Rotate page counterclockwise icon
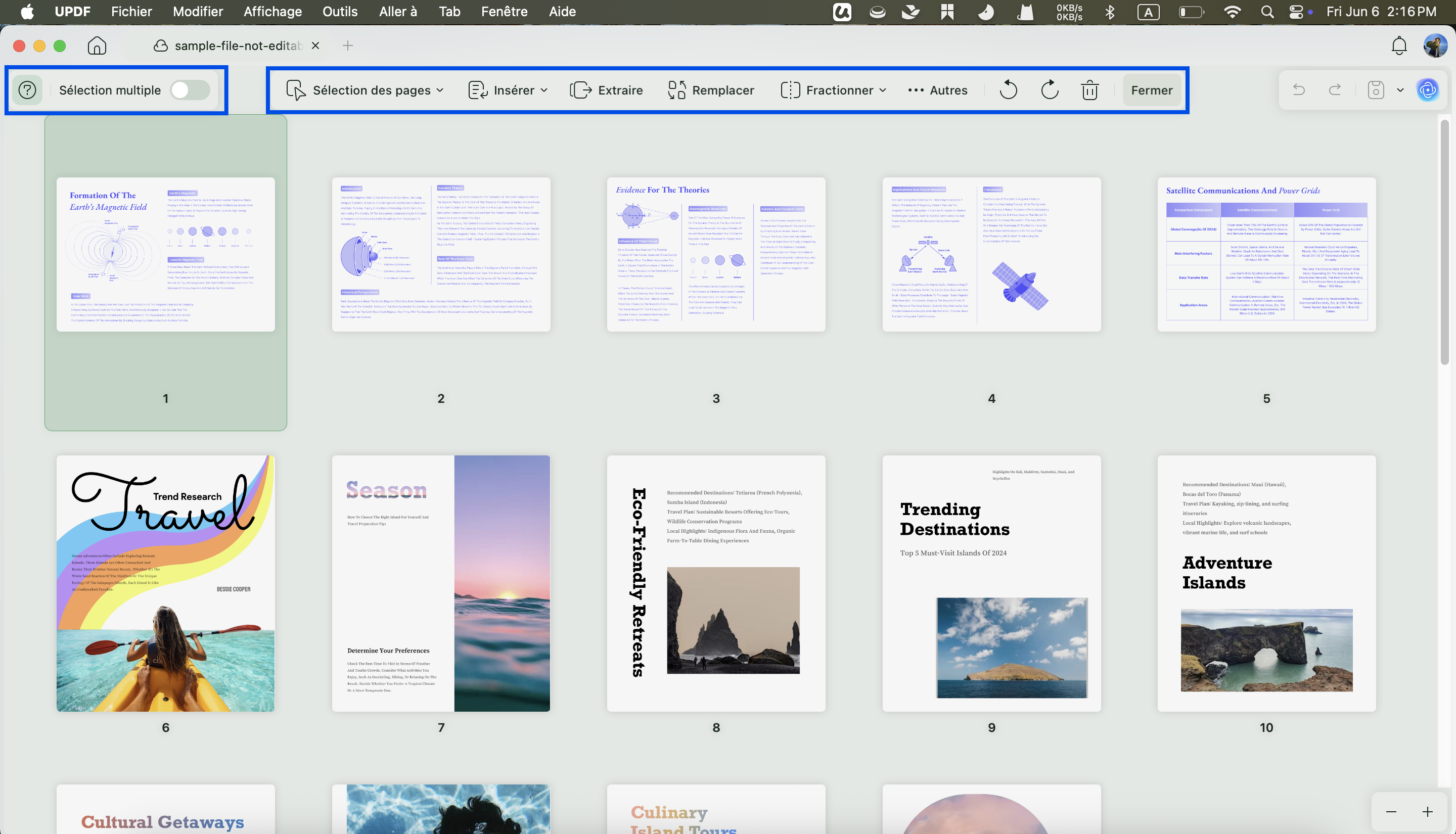Screen dimensions: 1456x834 pos(1008,90)
